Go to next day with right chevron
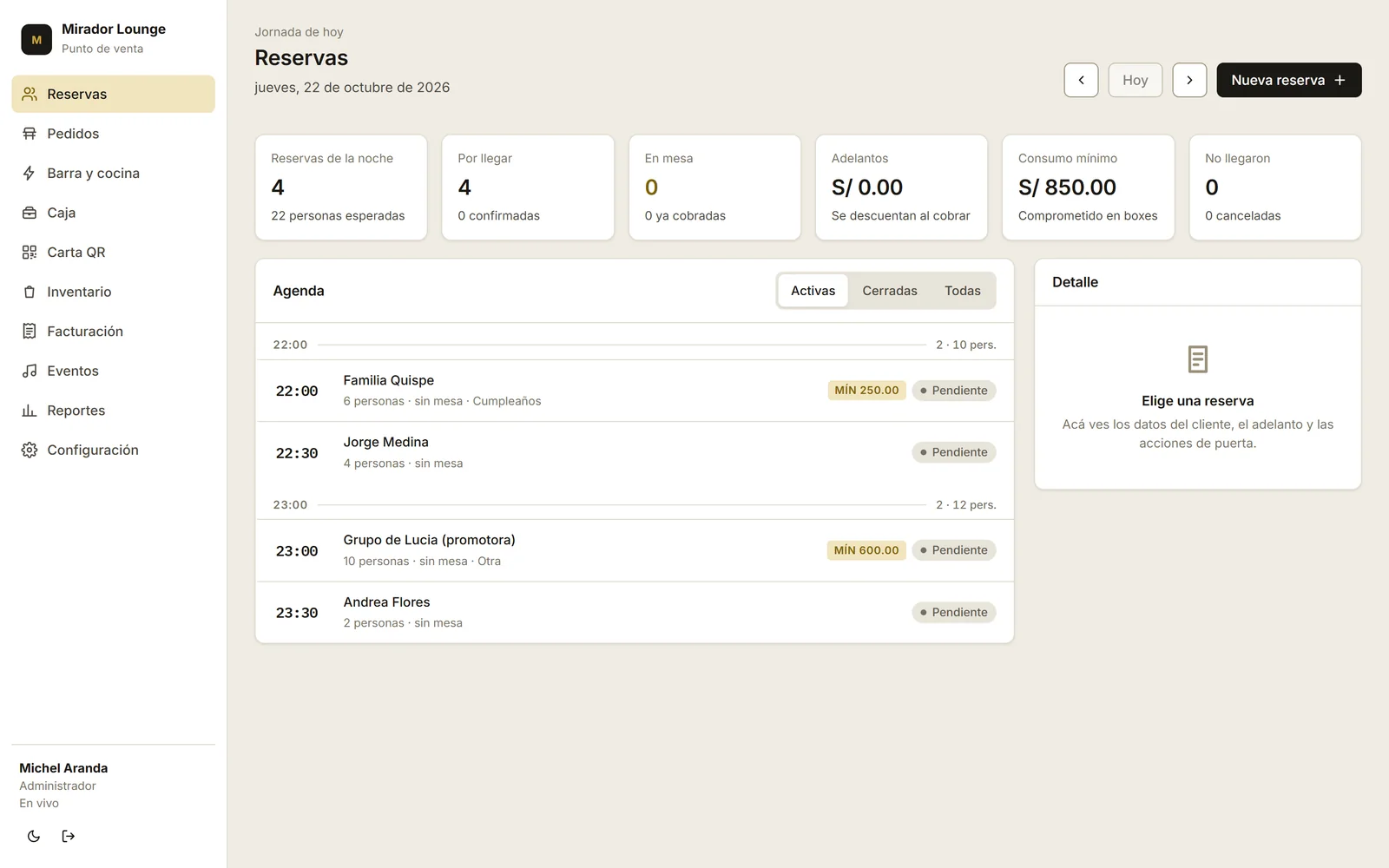1389x868 pixels. [1189, 80]
